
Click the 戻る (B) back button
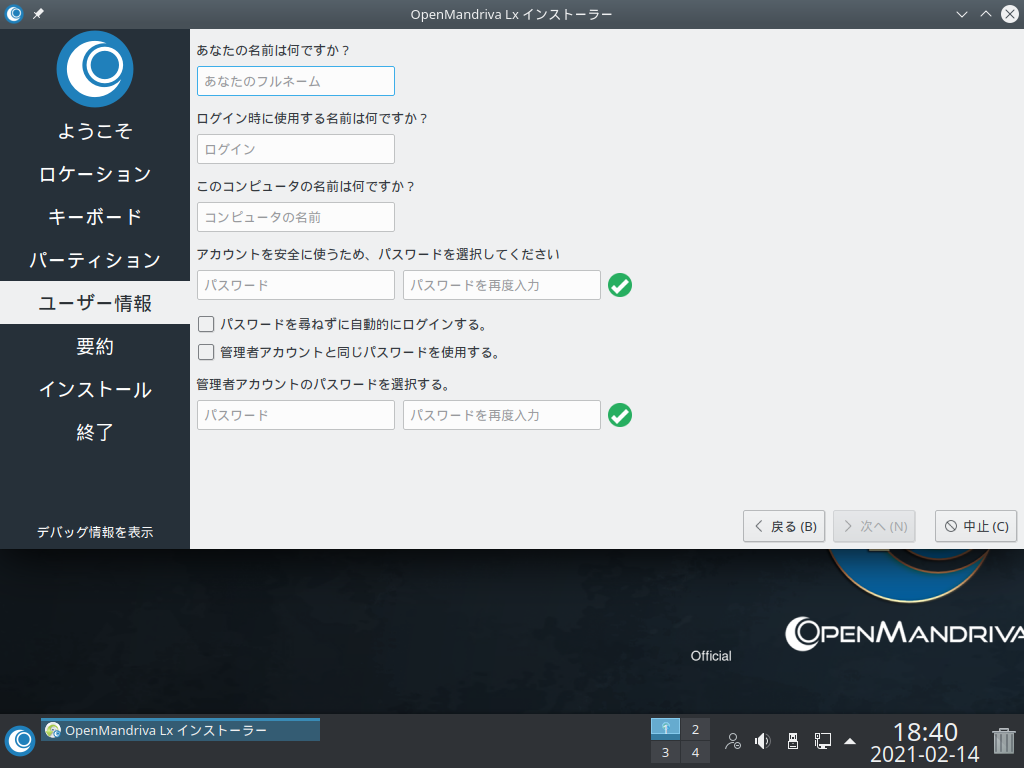(x=784, y=526)
